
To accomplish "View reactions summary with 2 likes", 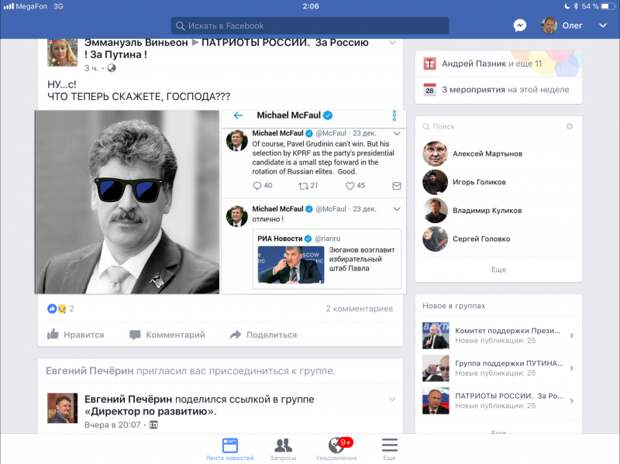I will coord(60,309).
